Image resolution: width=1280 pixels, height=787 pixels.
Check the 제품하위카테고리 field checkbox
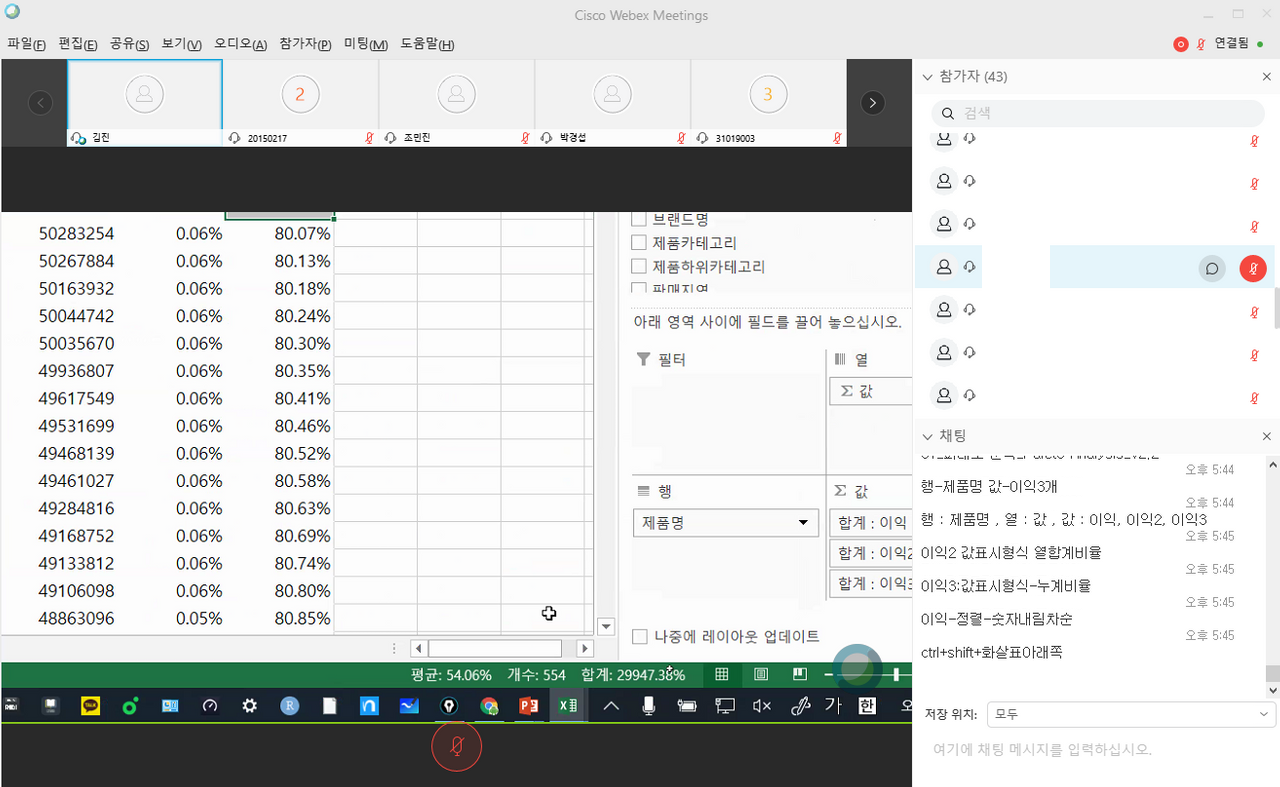pyautogui.click(x=640, y=266)
